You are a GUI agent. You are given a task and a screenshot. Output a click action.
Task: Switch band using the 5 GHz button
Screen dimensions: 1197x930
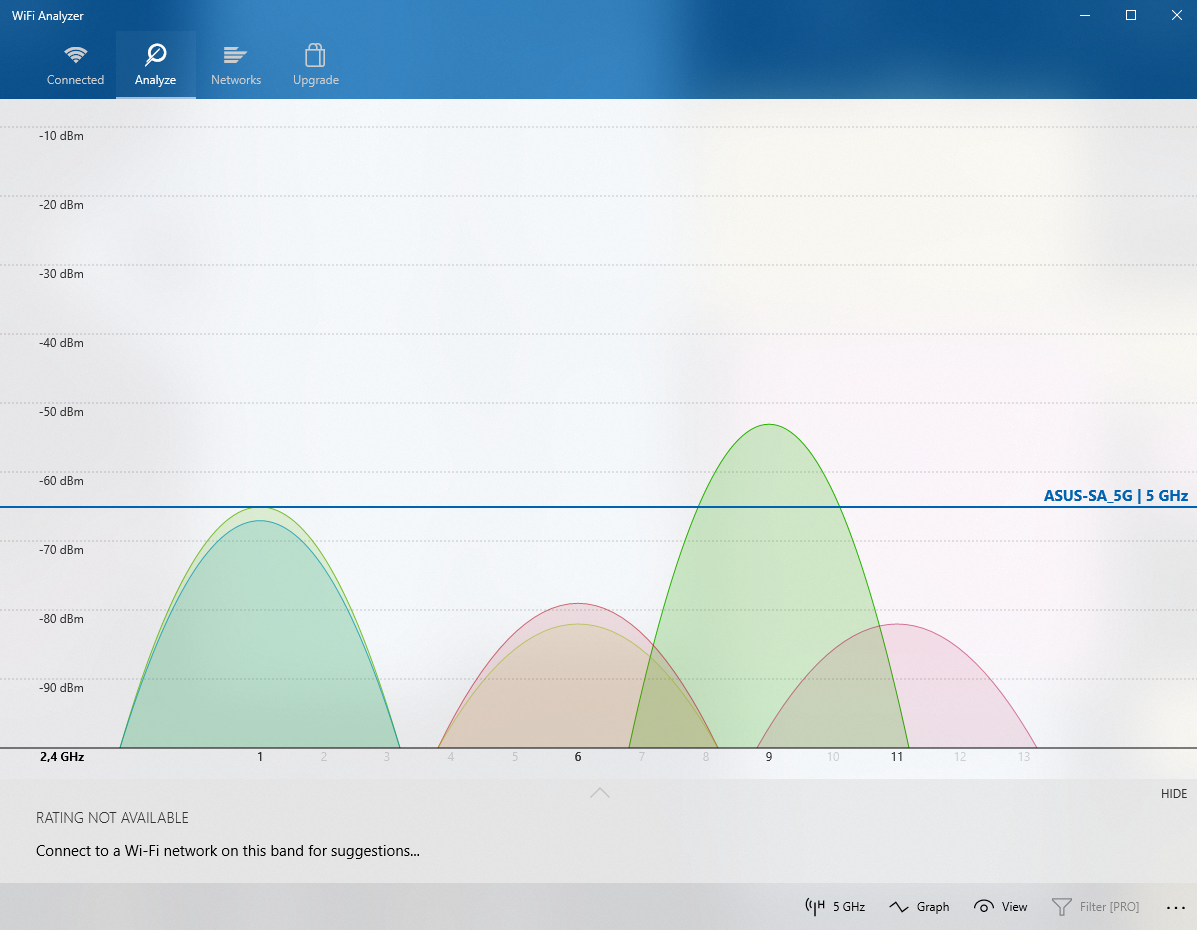tap(835, 906)
